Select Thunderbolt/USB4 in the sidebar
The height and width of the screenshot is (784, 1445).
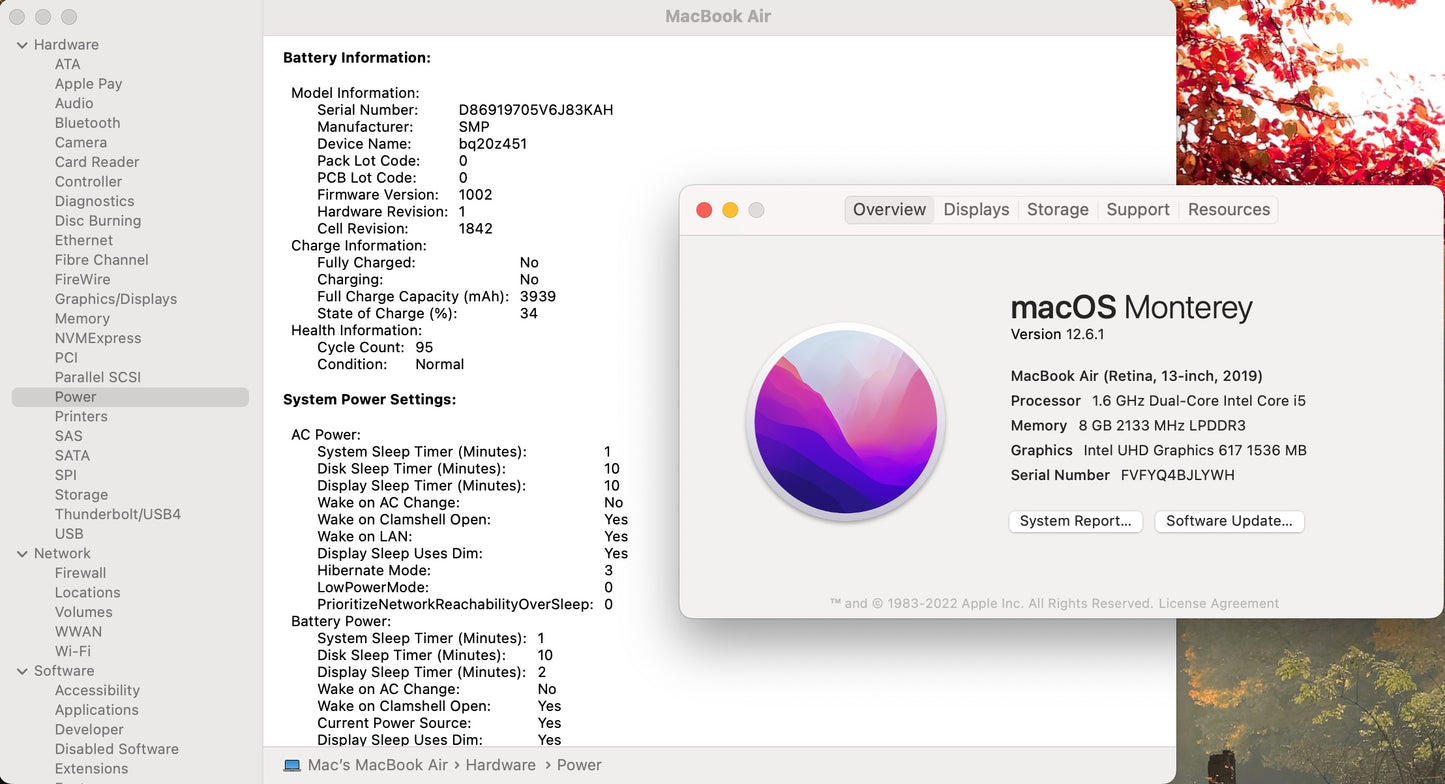coord(117,514)
